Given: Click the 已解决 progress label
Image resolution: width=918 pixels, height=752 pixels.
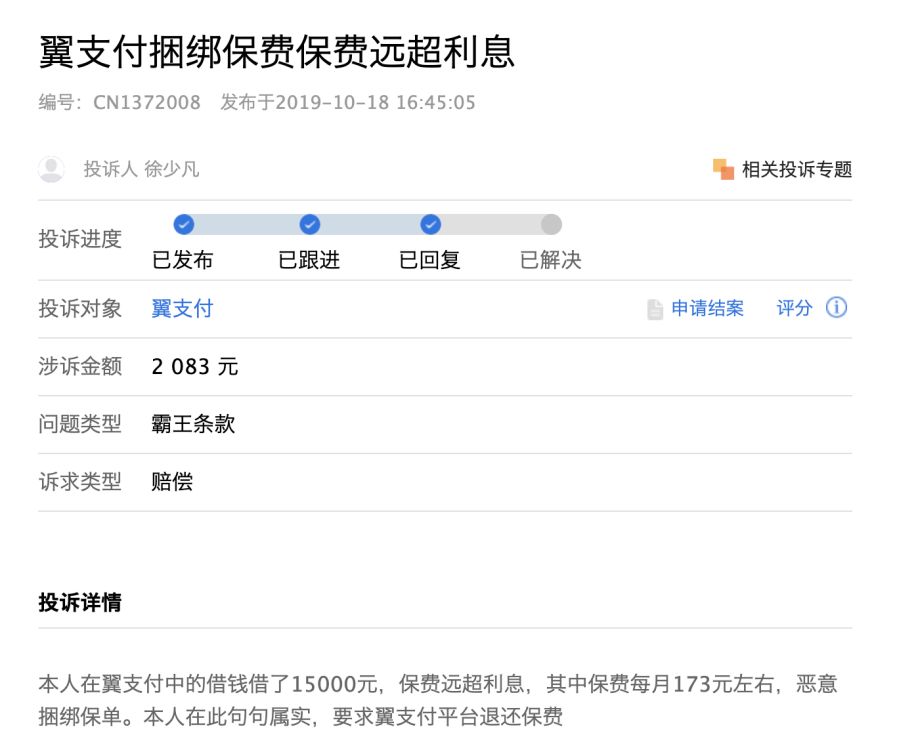Looking at the screenshot, I should (550, 260).
